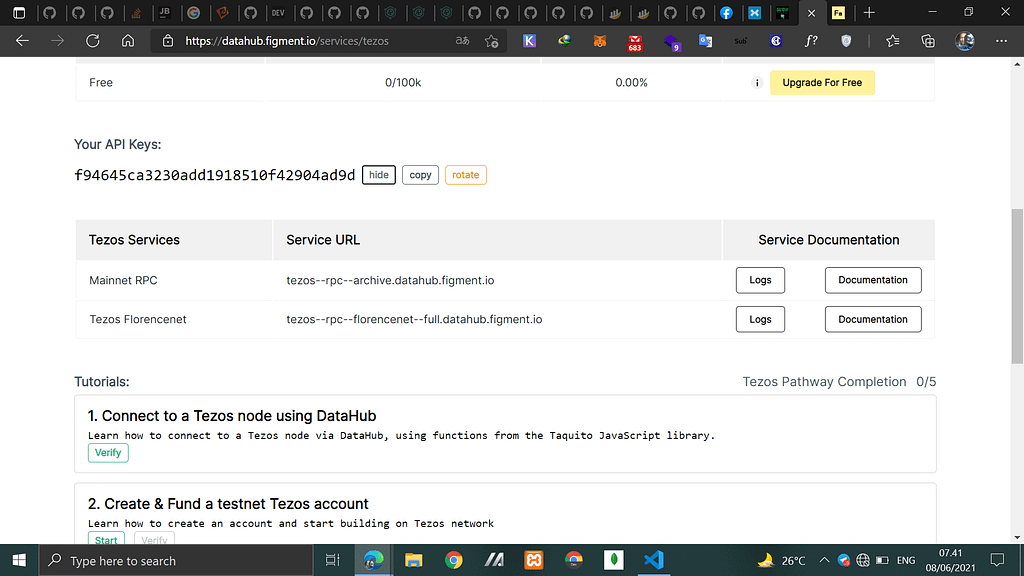The image size is (1024, 576).
Task: Open Logs for Tezos Florencenet
Action: [x=760, y=319]
